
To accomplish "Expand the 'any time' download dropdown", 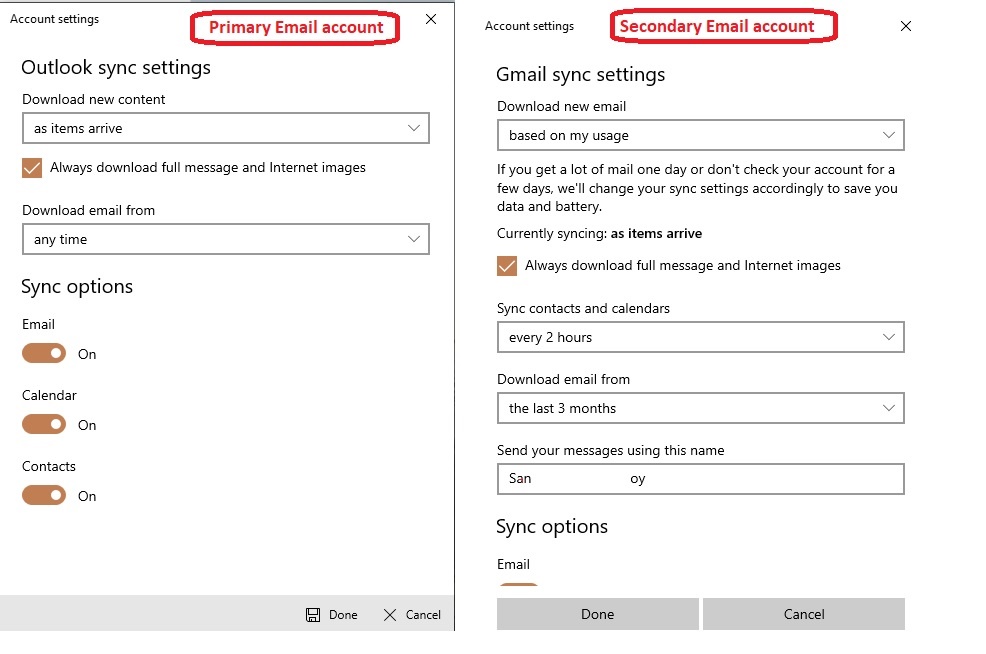I will coord(225,239).
